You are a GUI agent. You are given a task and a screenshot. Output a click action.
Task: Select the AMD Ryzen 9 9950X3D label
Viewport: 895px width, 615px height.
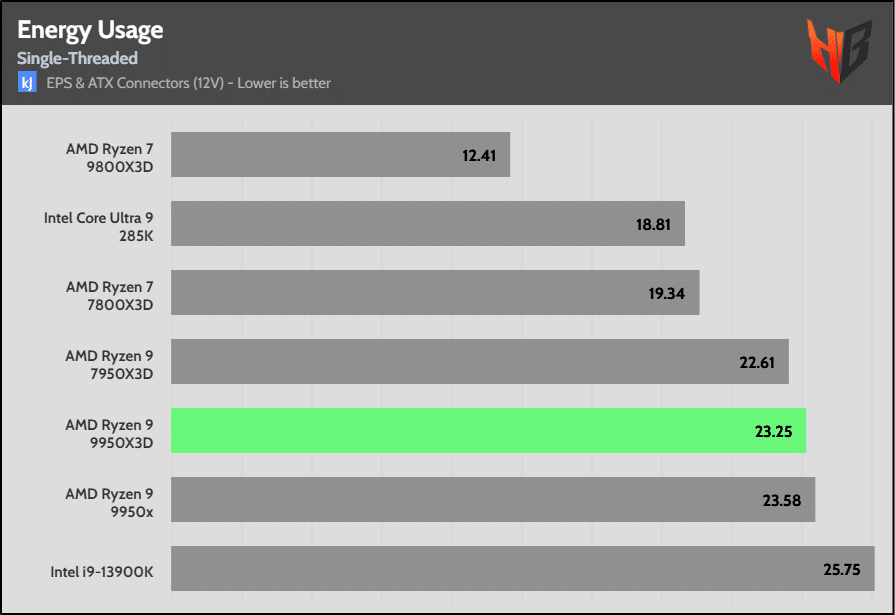click(x=110, y=431)
